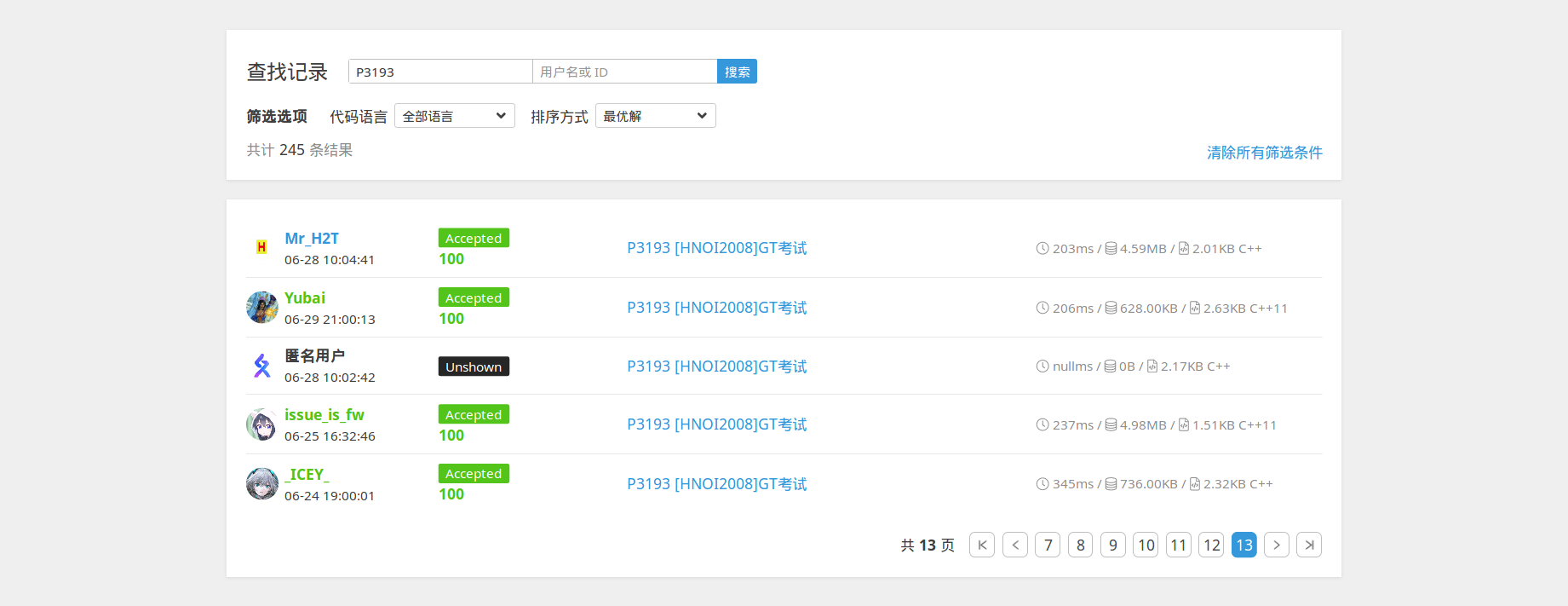Viewport: 1568px width, 606px height.
Task: Click the Yubai user avatar
Action: (x=261, y=307)
